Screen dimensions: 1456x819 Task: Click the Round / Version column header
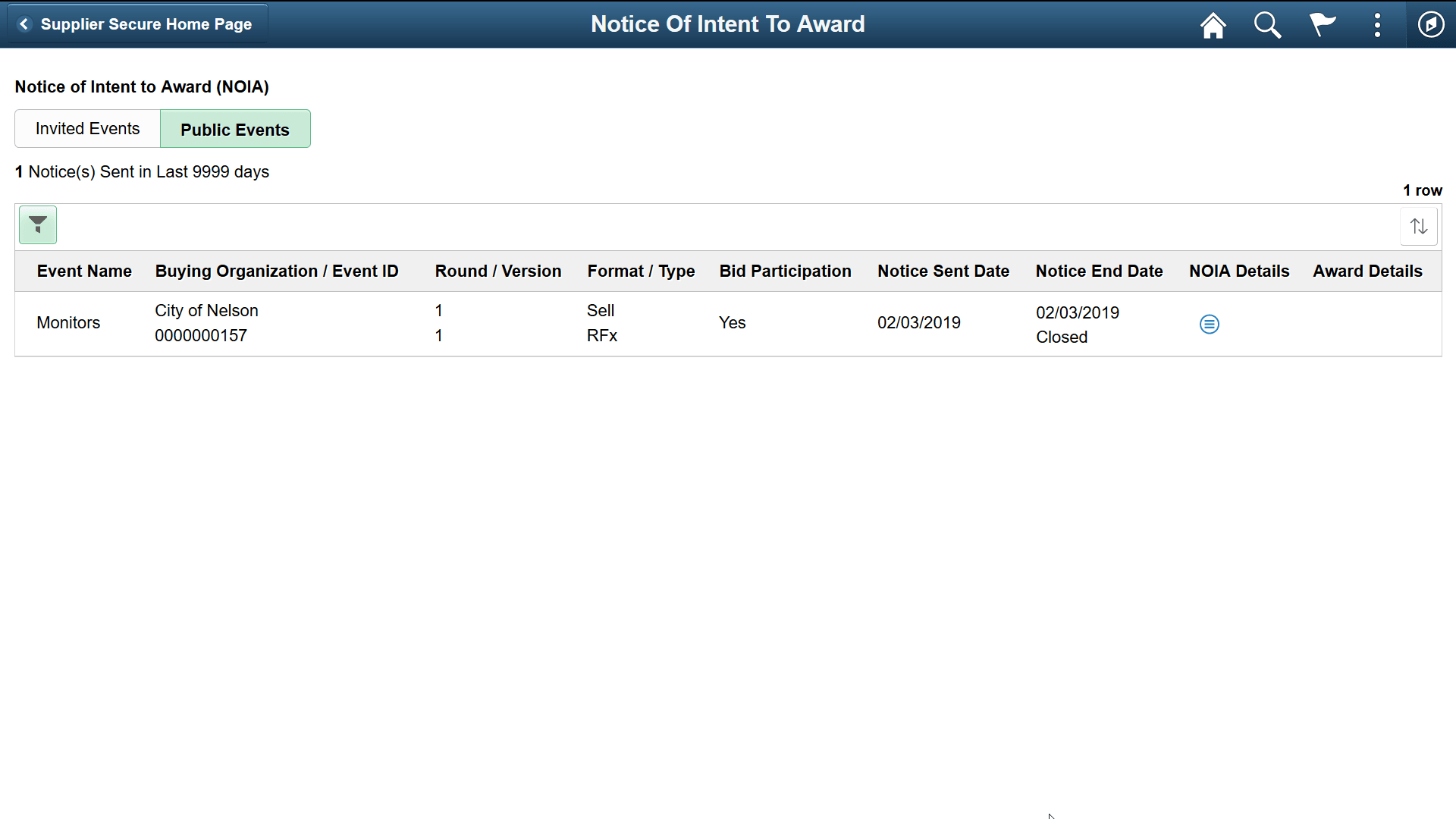tap(497, 271)
